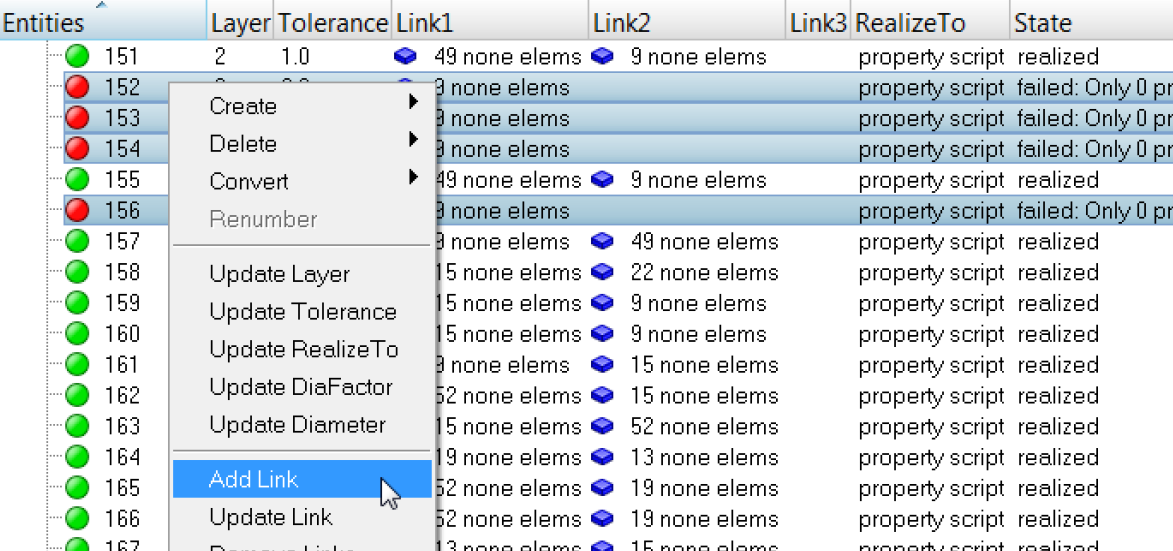1173x551 pixels.
Task: Select Update Link menu entry
Action: coord(271,517)
